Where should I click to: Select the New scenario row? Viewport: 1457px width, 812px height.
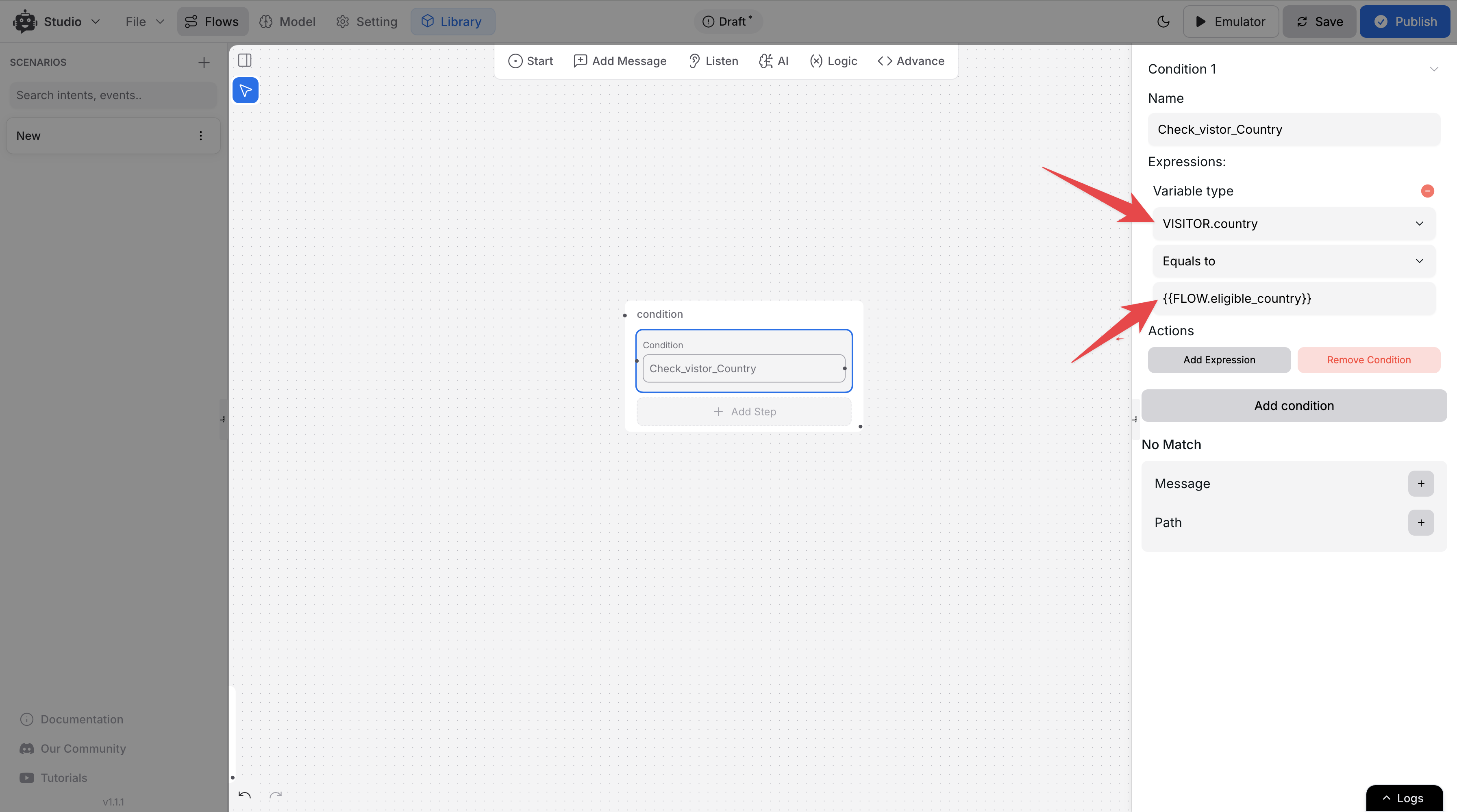coord(113,136)
